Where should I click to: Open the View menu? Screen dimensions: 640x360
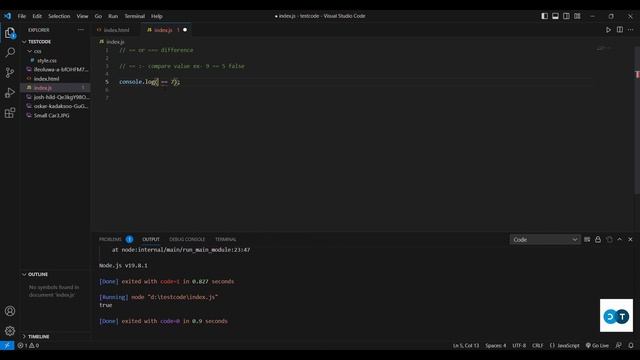coord(82,16)
